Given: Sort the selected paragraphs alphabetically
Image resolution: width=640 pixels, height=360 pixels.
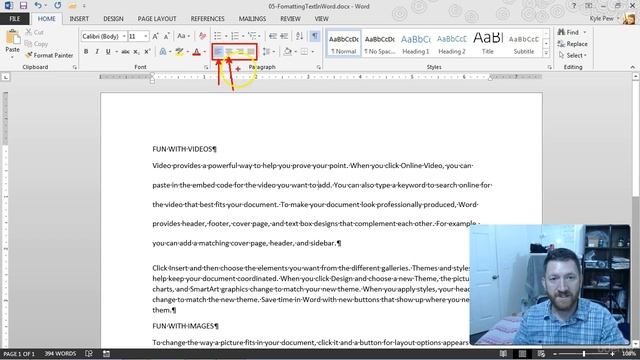Looking at the screenshot, I should click(299, 36).
